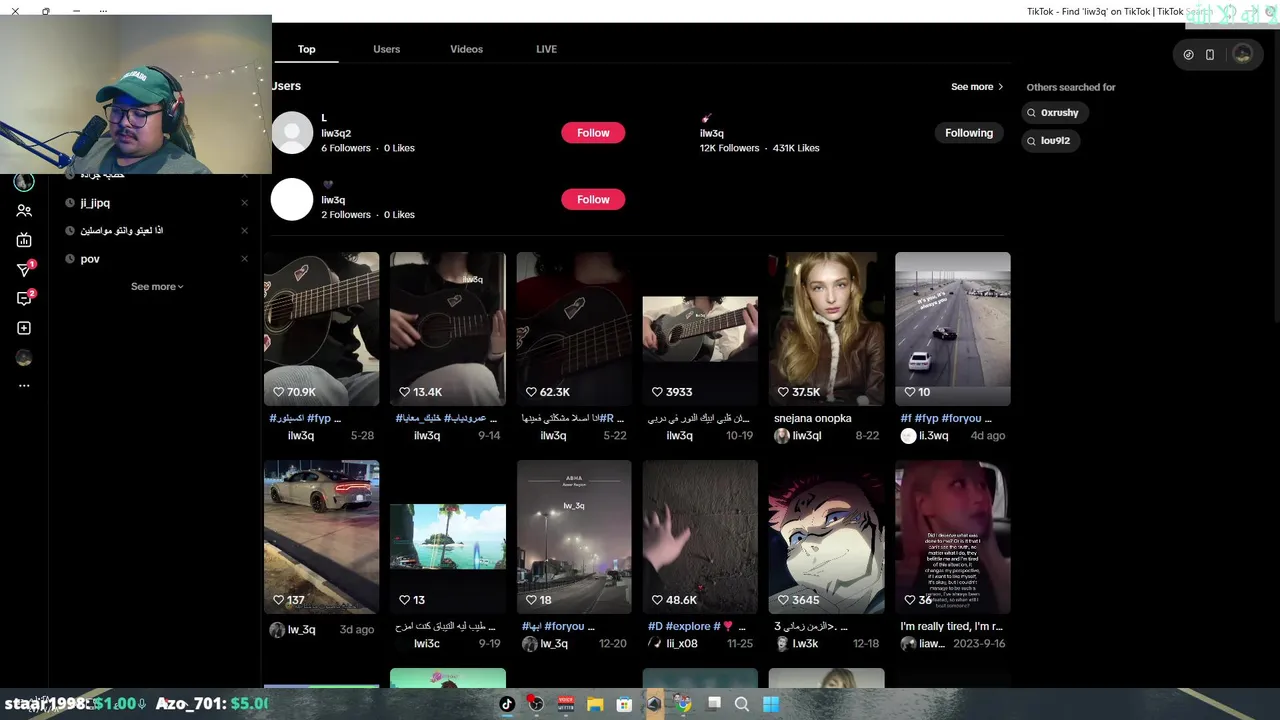
Task: Click Get Coins icon in top-right pill
Action: 1188,55
